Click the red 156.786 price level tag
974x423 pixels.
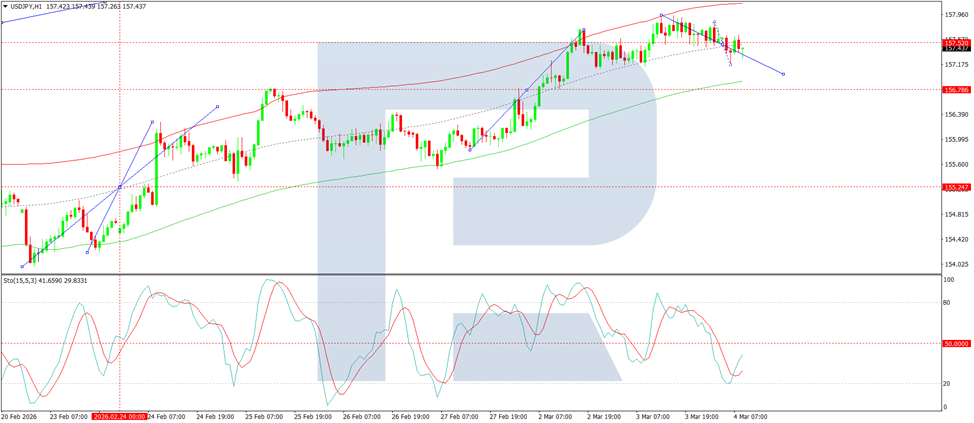click(956, 89)
